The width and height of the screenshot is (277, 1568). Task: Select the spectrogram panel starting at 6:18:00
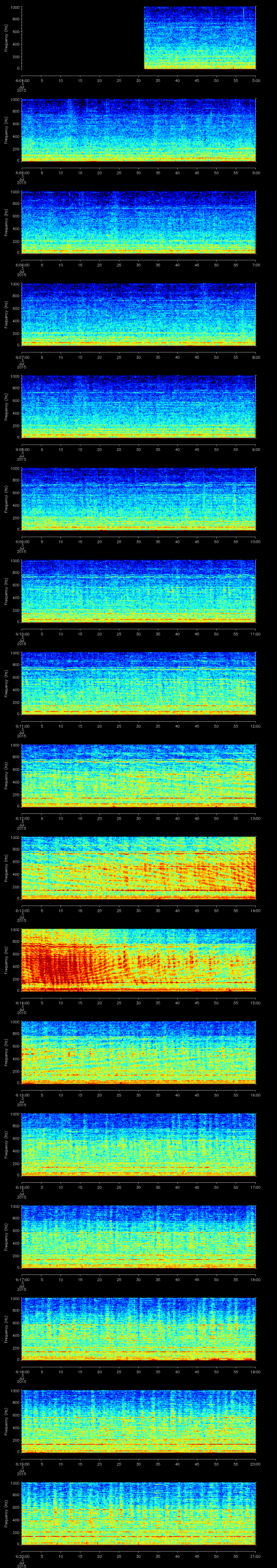[138, 1329]
